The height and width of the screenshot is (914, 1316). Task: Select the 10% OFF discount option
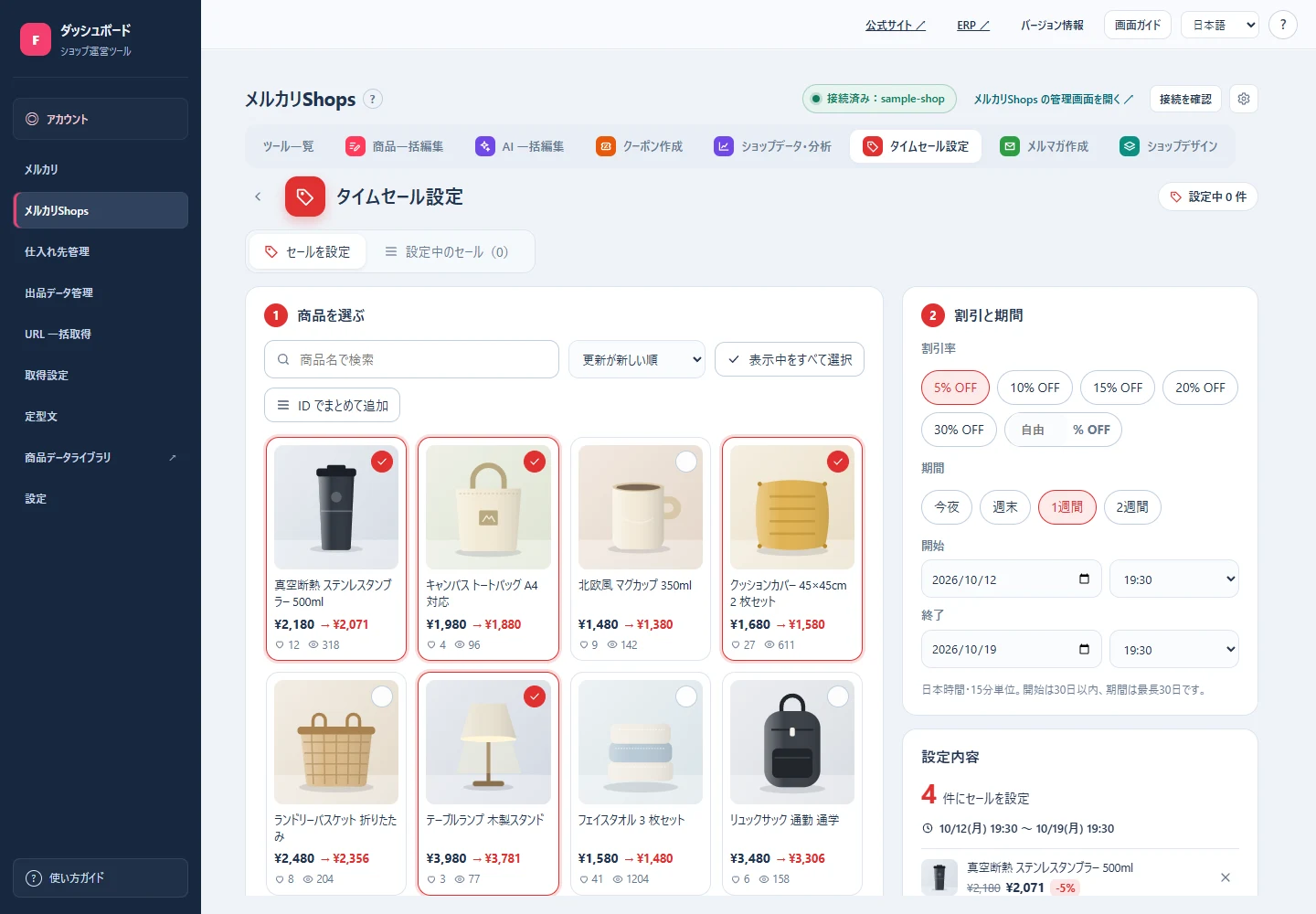coord(1035,388)
